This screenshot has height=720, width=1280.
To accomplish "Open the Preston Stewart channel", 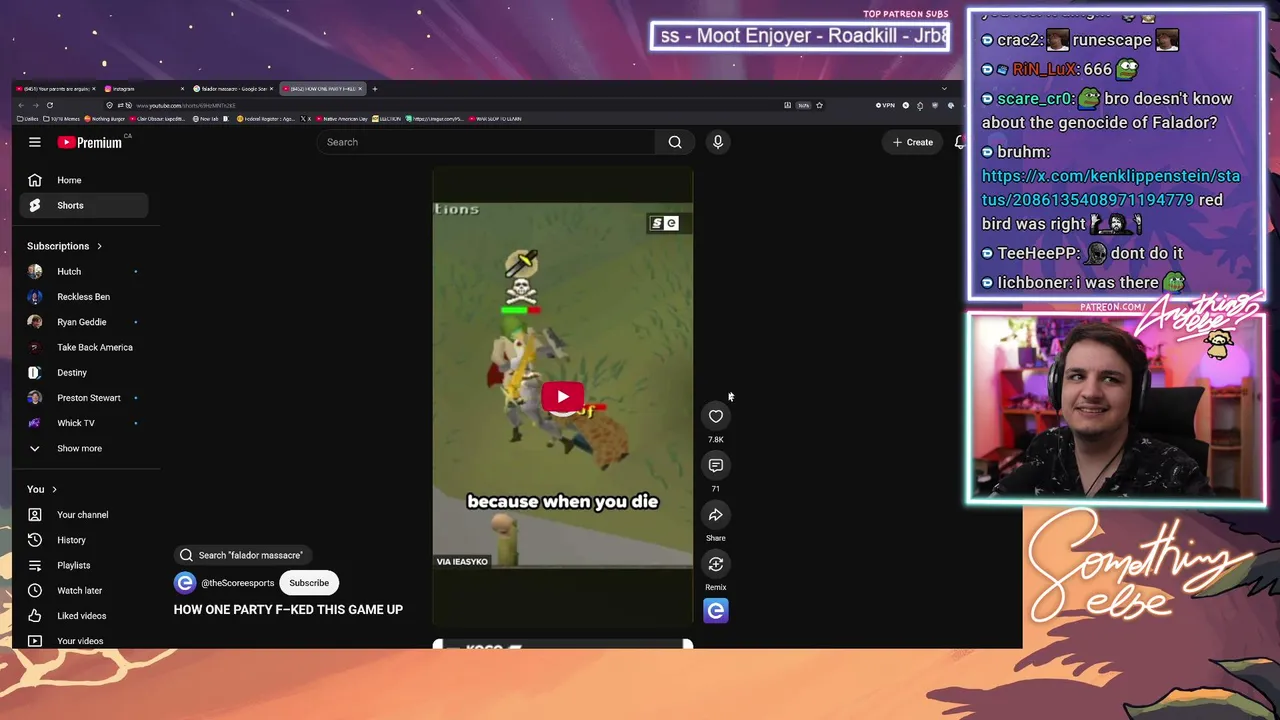I will pos(84,398).
